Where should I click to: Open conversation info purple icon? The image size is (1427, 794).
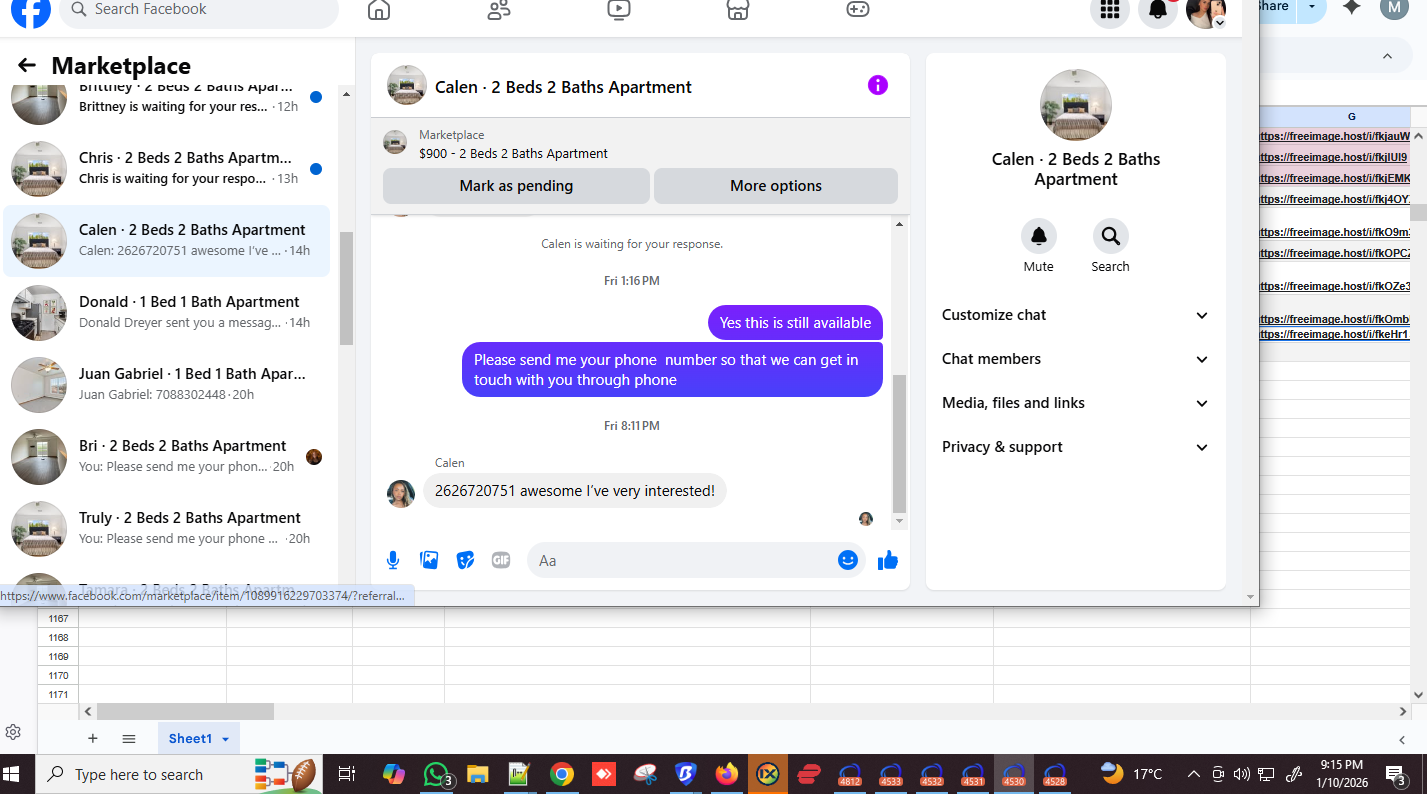click(878, 85)
